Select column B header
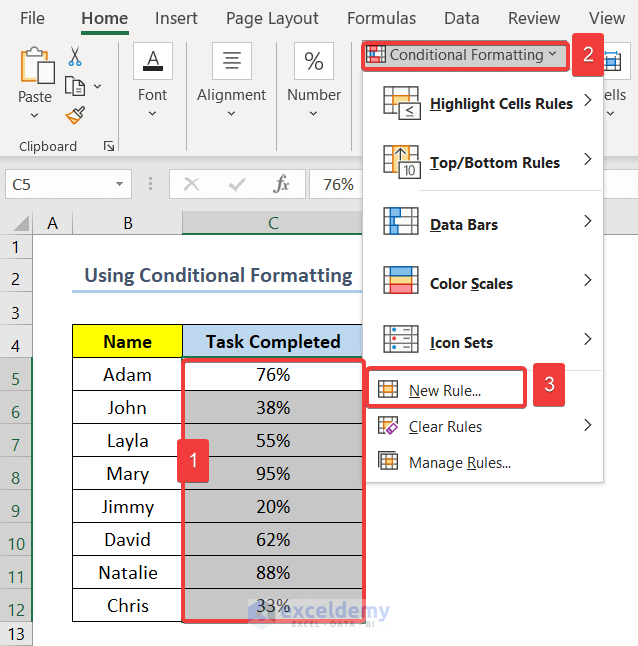Image resolution: width=638 pixels, height=646 pixels. coord(128,223)
